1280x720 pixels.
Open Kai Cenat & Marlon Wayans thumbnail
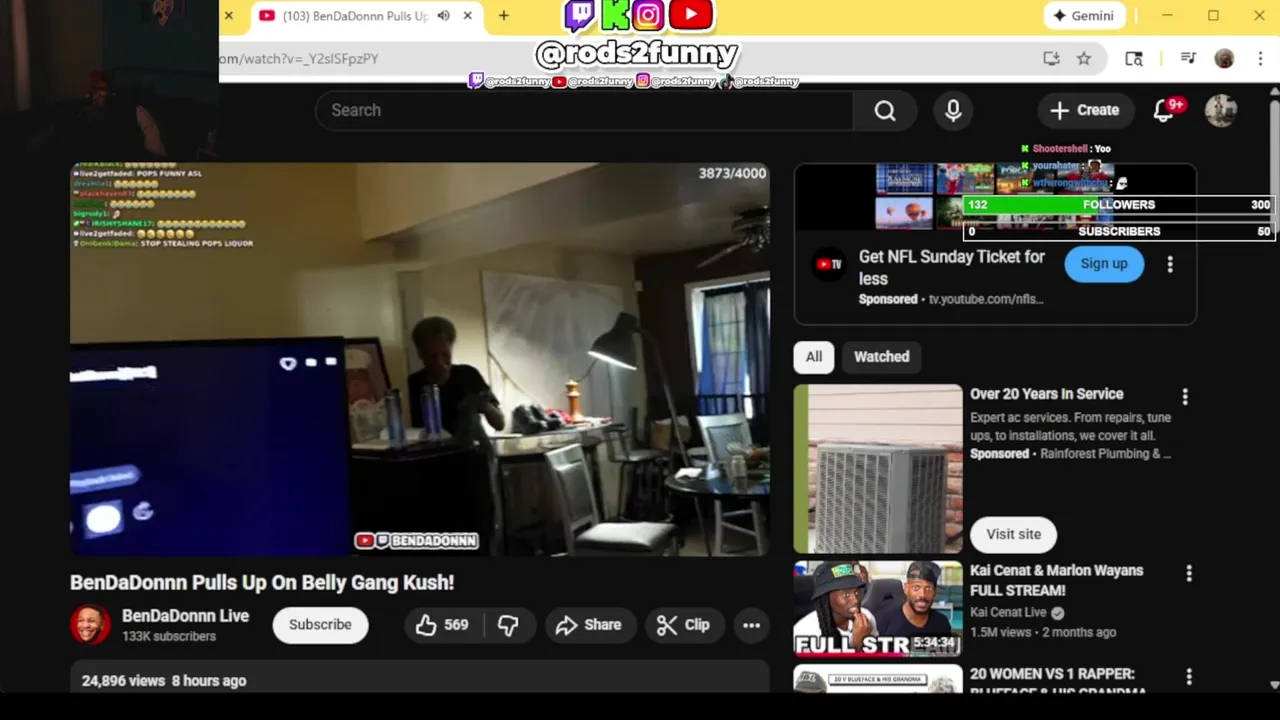point(878,609)
